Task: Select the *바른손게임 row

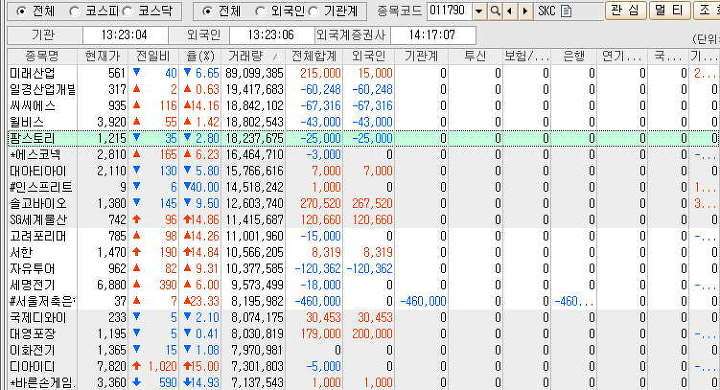Action: [363, 383]
